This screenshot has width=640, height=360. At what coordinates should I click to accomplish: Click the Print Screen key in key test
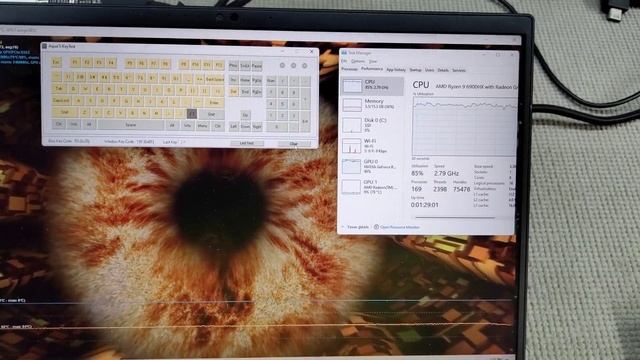[x=233, y=65]
